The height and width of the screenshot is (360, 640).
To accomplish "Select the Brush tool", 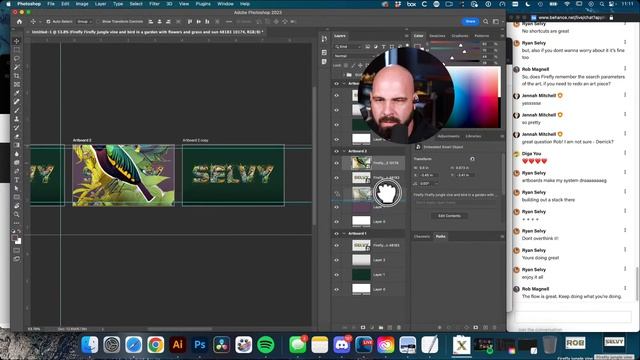I will click(x=17, y=110).
